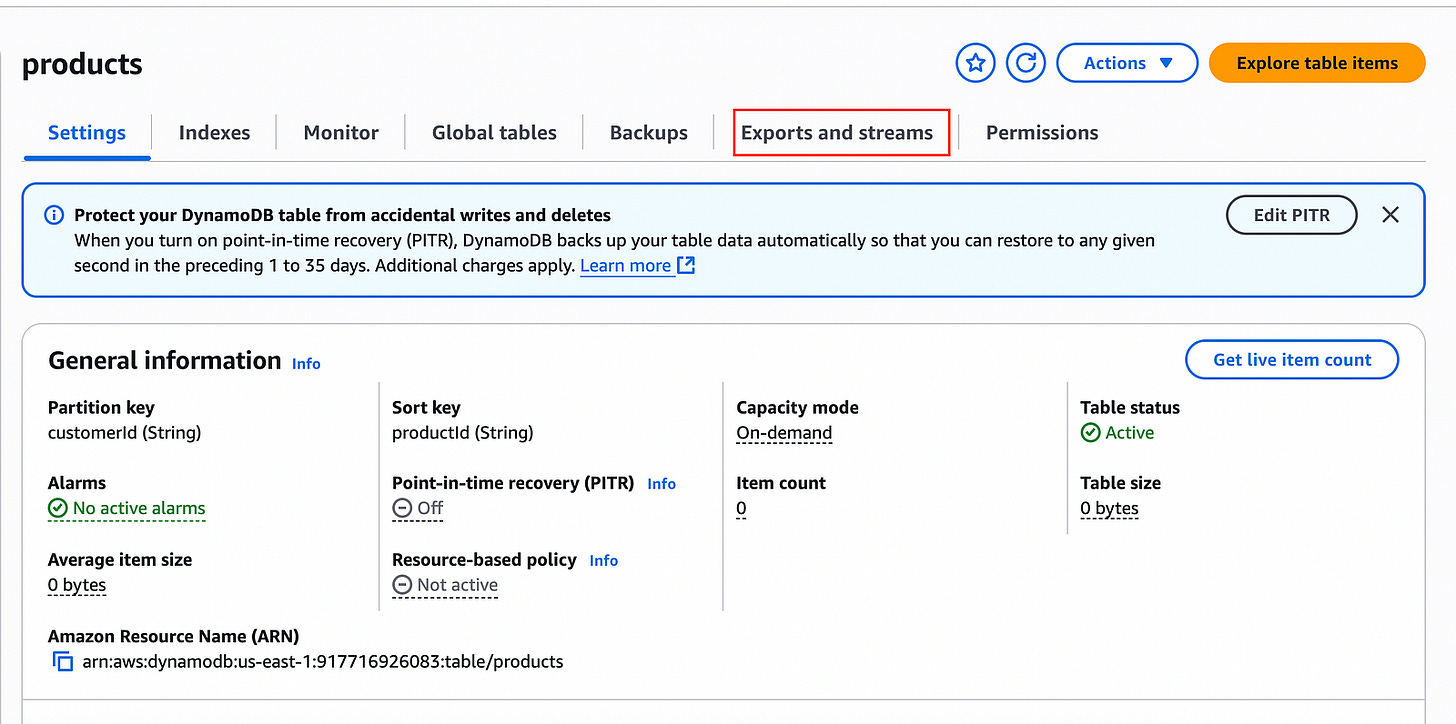Click the No active alarms check icon
Viewport: 1456px width, 724px height.
[x=58, y=509]
